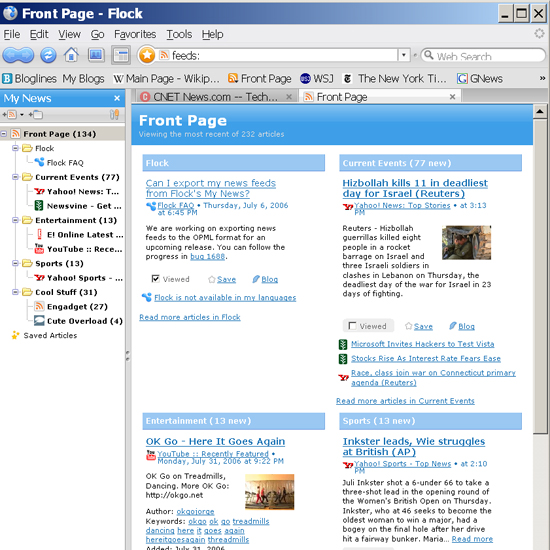Screen dimensions: 550x550
Task: Open the Tools menu
Action: 179,34
